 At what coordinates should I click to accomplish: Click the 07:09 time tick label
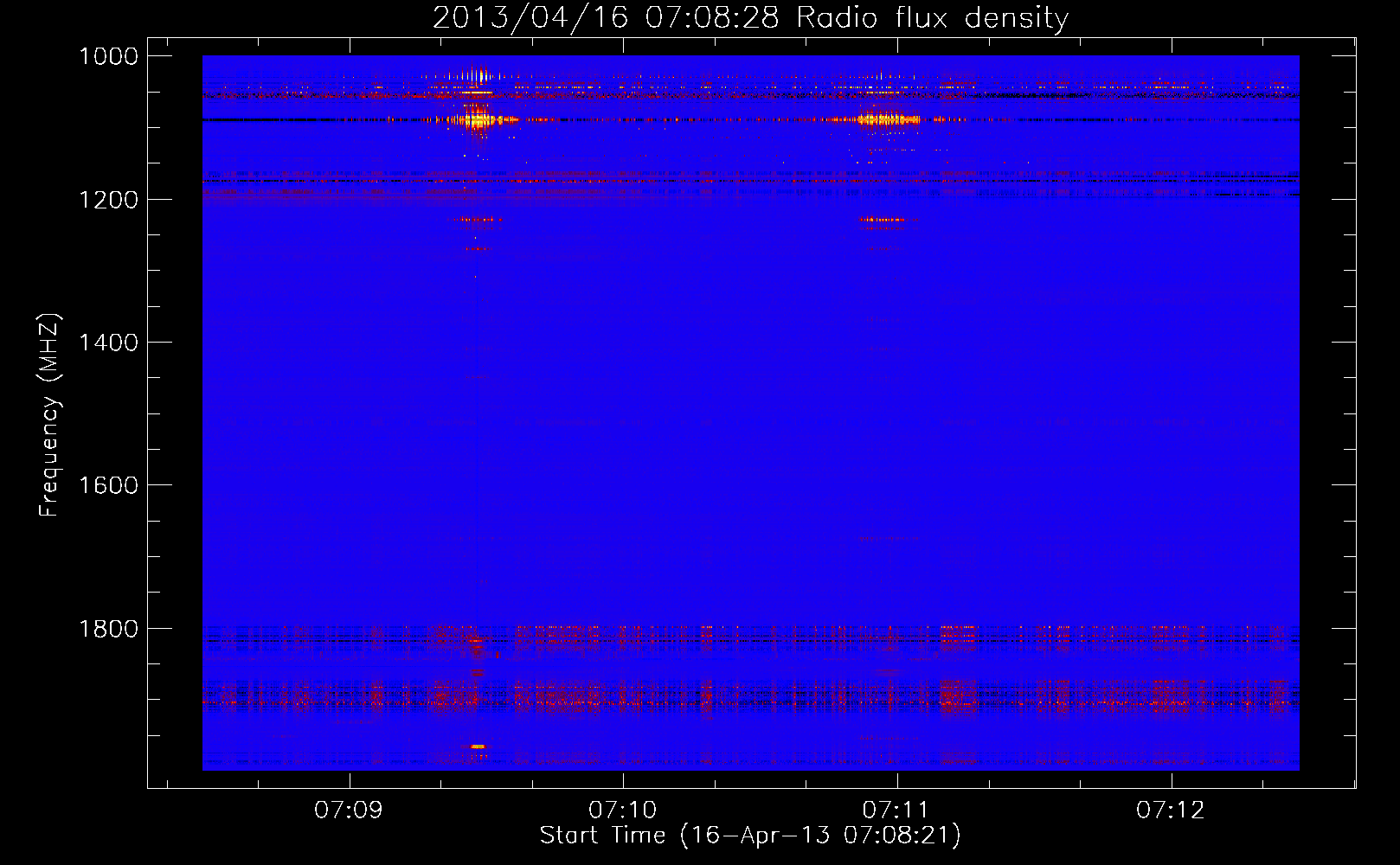pyautogui.click(x=348, y=811)
